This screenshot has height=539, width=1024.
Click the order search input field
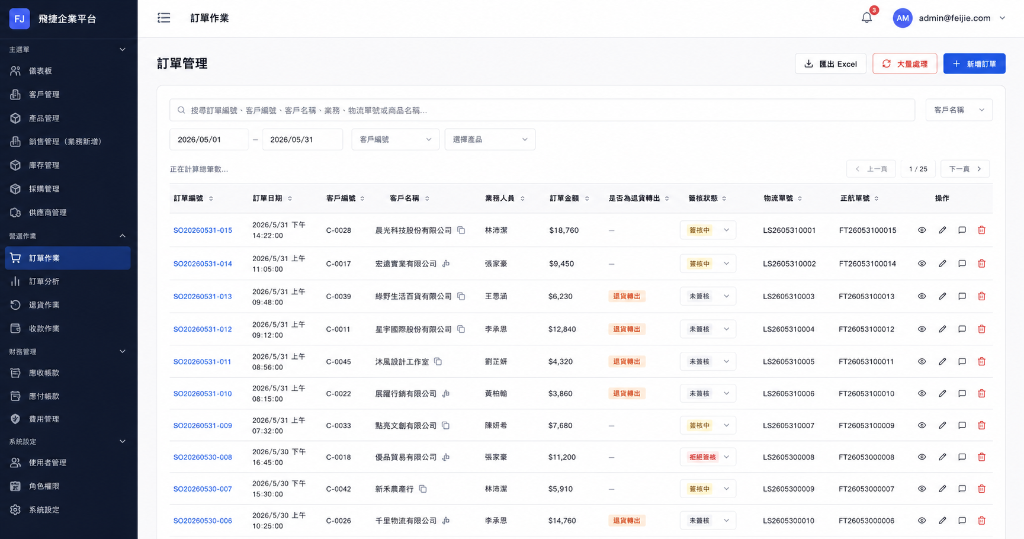542,110
